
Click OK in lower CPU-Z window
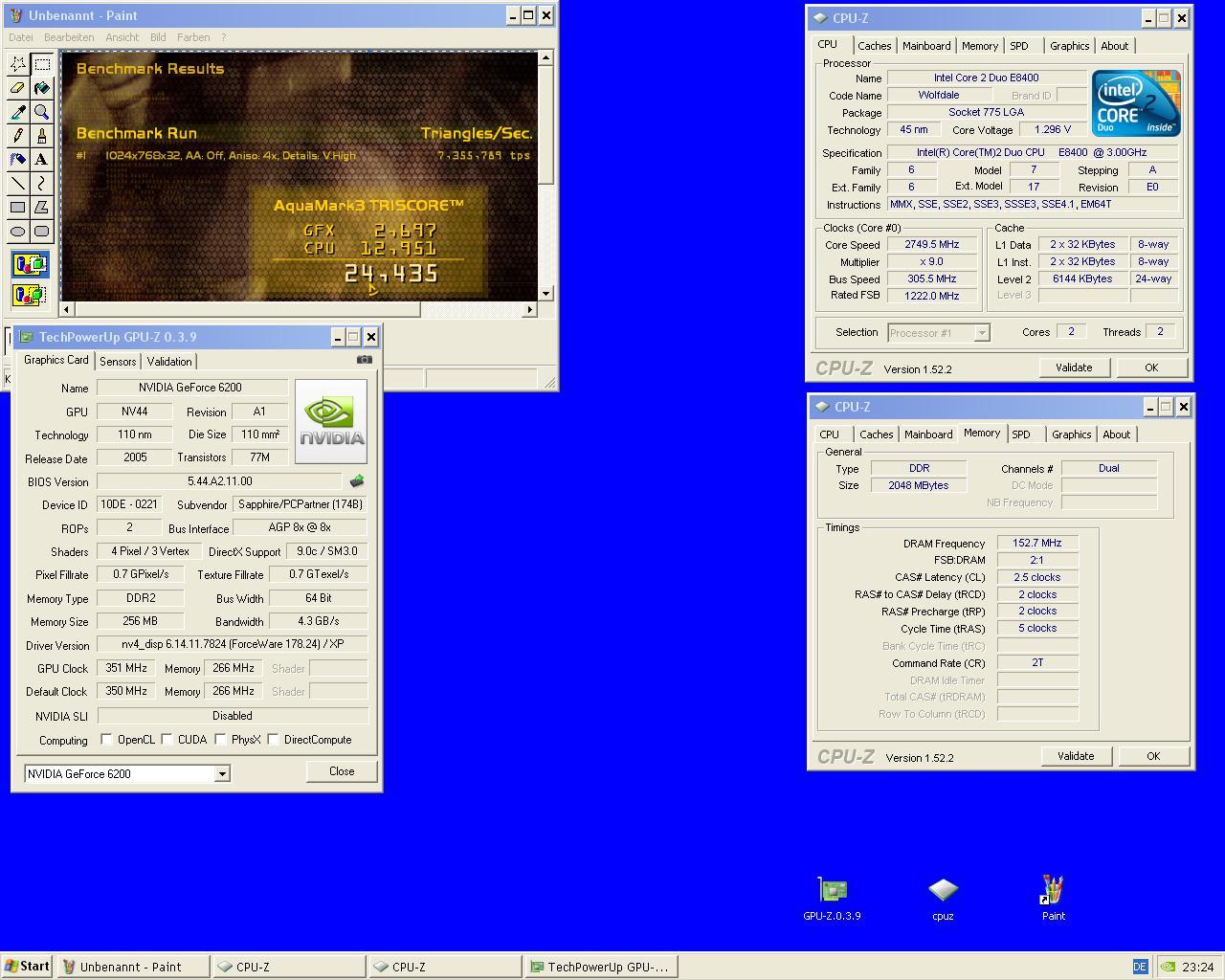click(1153, 756)
